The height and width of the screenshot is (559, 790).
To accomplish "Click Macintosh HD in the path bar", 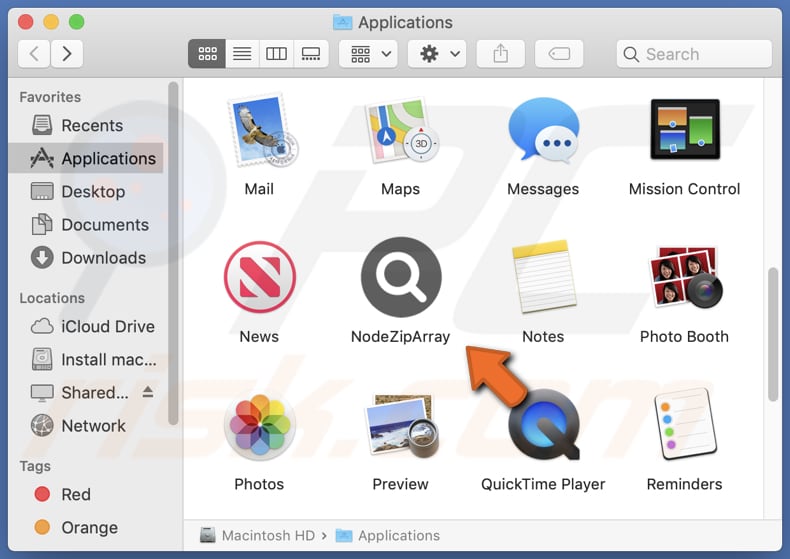I will (x=257, y=535).
